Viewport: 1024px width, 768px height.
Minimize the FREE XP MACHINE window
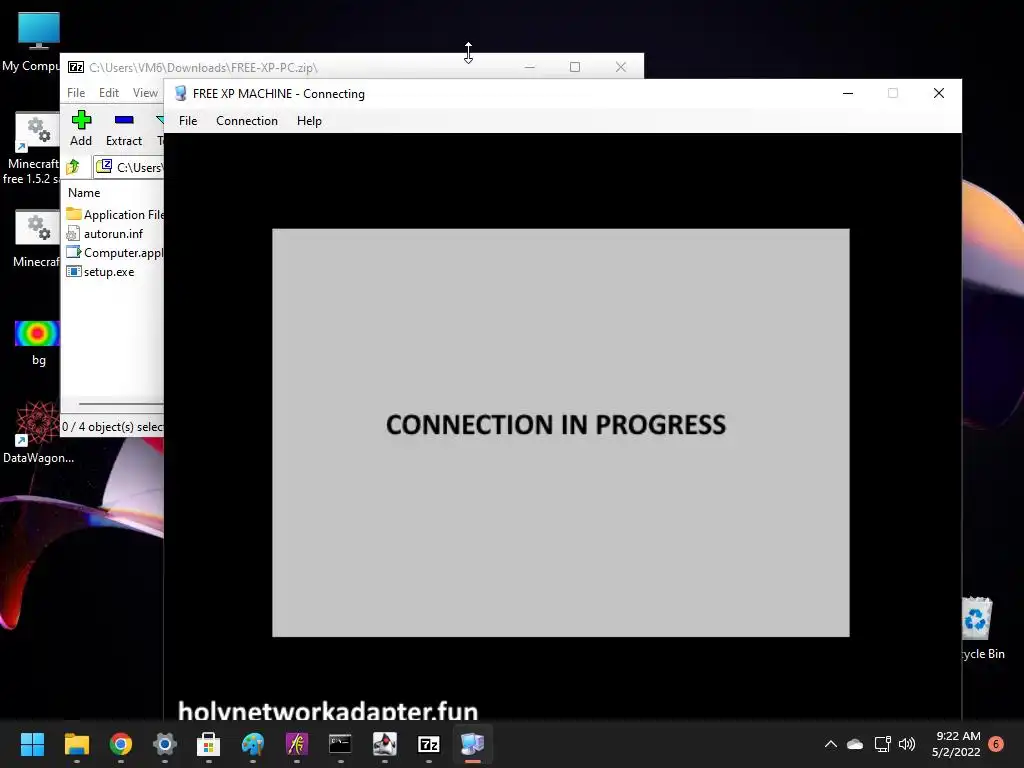click(x=848, y=93)
